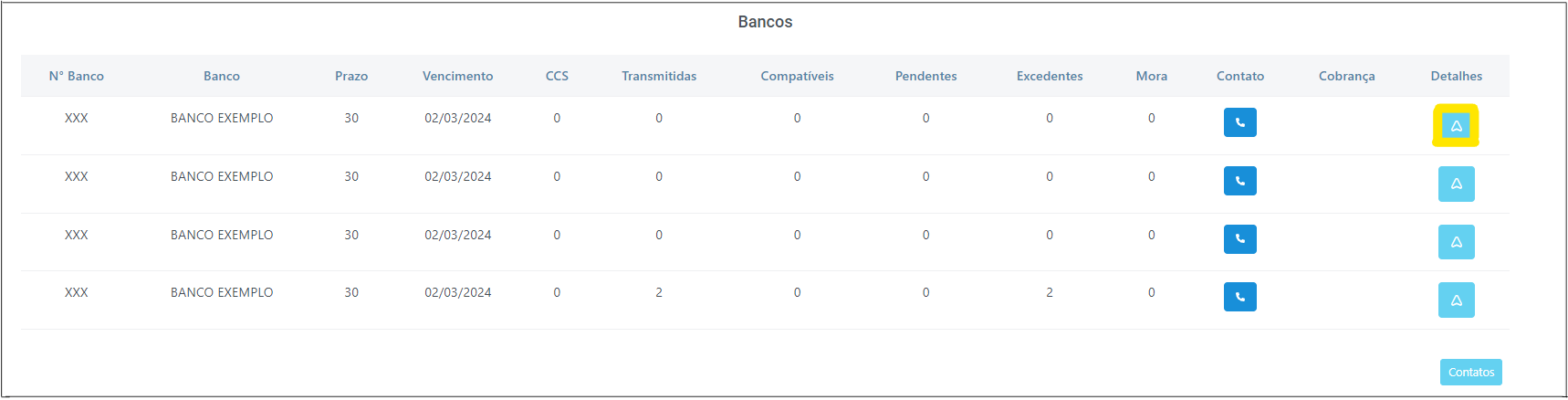Click the Excedentes value 2 in last row
This screenshot has width=1568, height=400.
1050,292
